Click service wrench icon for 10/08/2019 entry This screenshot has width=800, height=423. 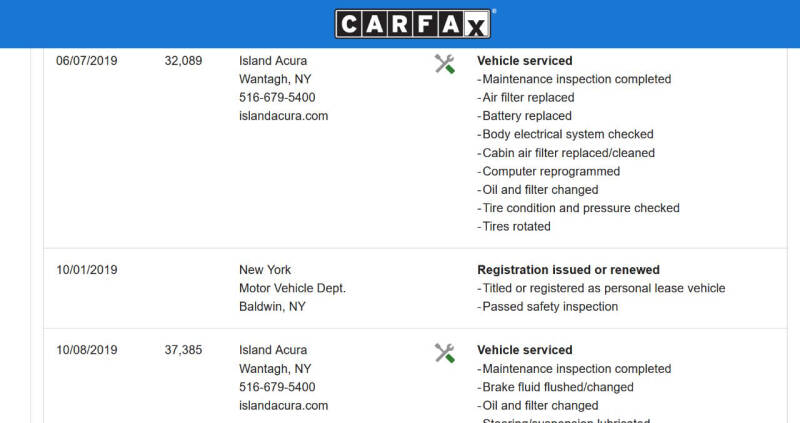pos(444,353)
